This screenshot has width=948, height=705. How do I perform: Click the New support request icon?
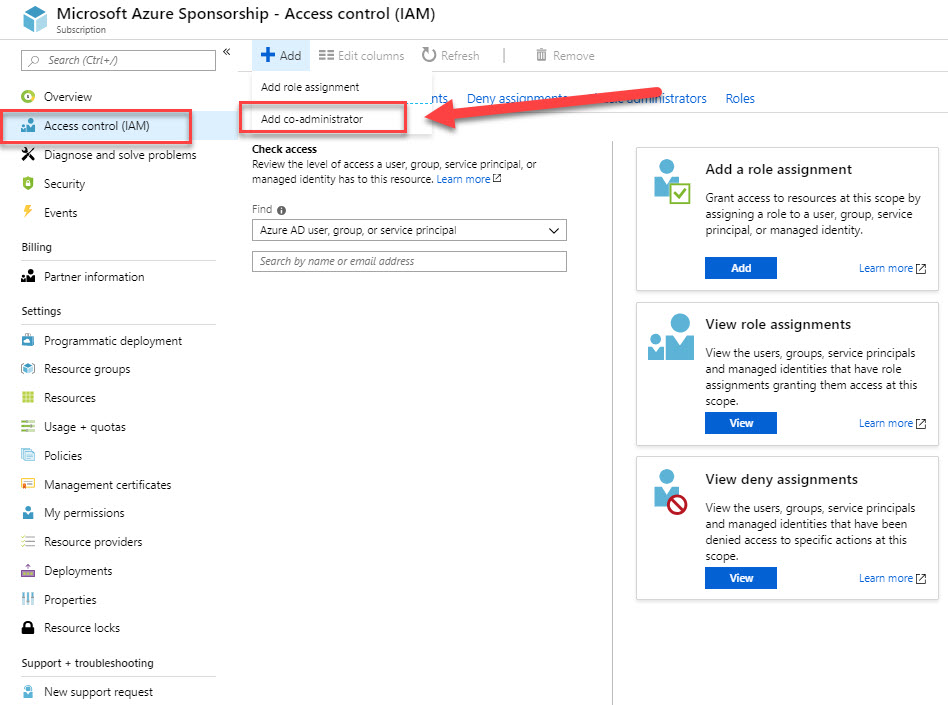pyautogui.click(x=28, y=691)
